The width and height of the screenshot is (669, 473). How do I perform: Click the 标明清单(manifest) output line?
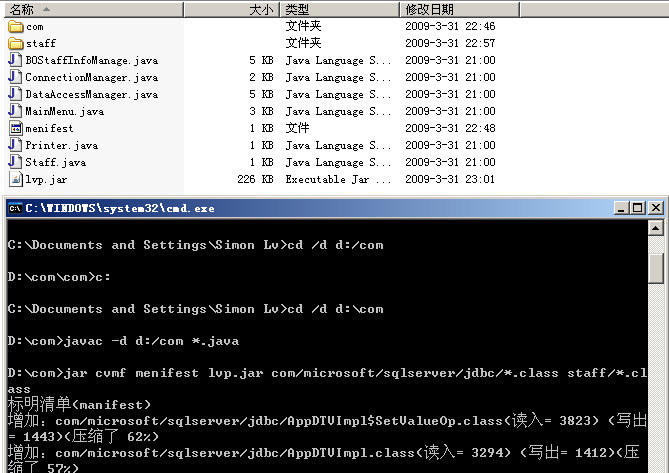point(79,404)
